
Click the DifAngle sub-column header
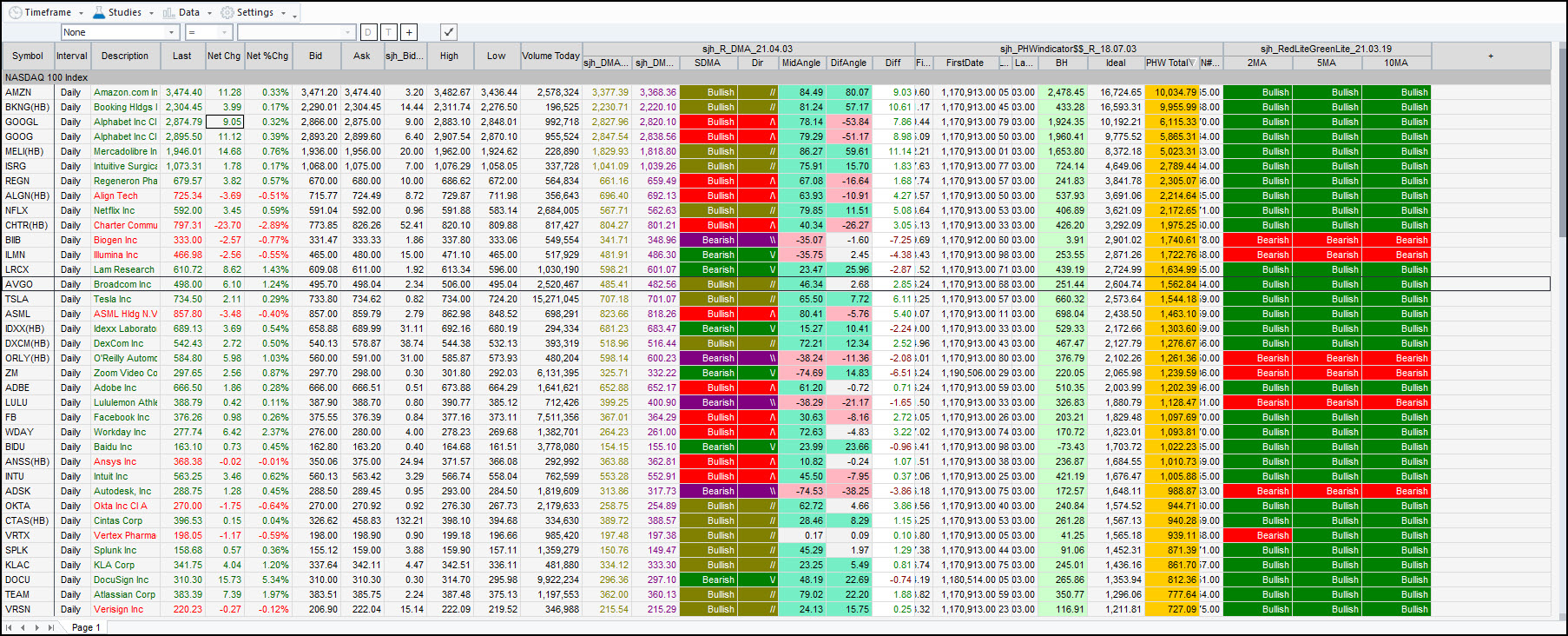pos(848,63)
